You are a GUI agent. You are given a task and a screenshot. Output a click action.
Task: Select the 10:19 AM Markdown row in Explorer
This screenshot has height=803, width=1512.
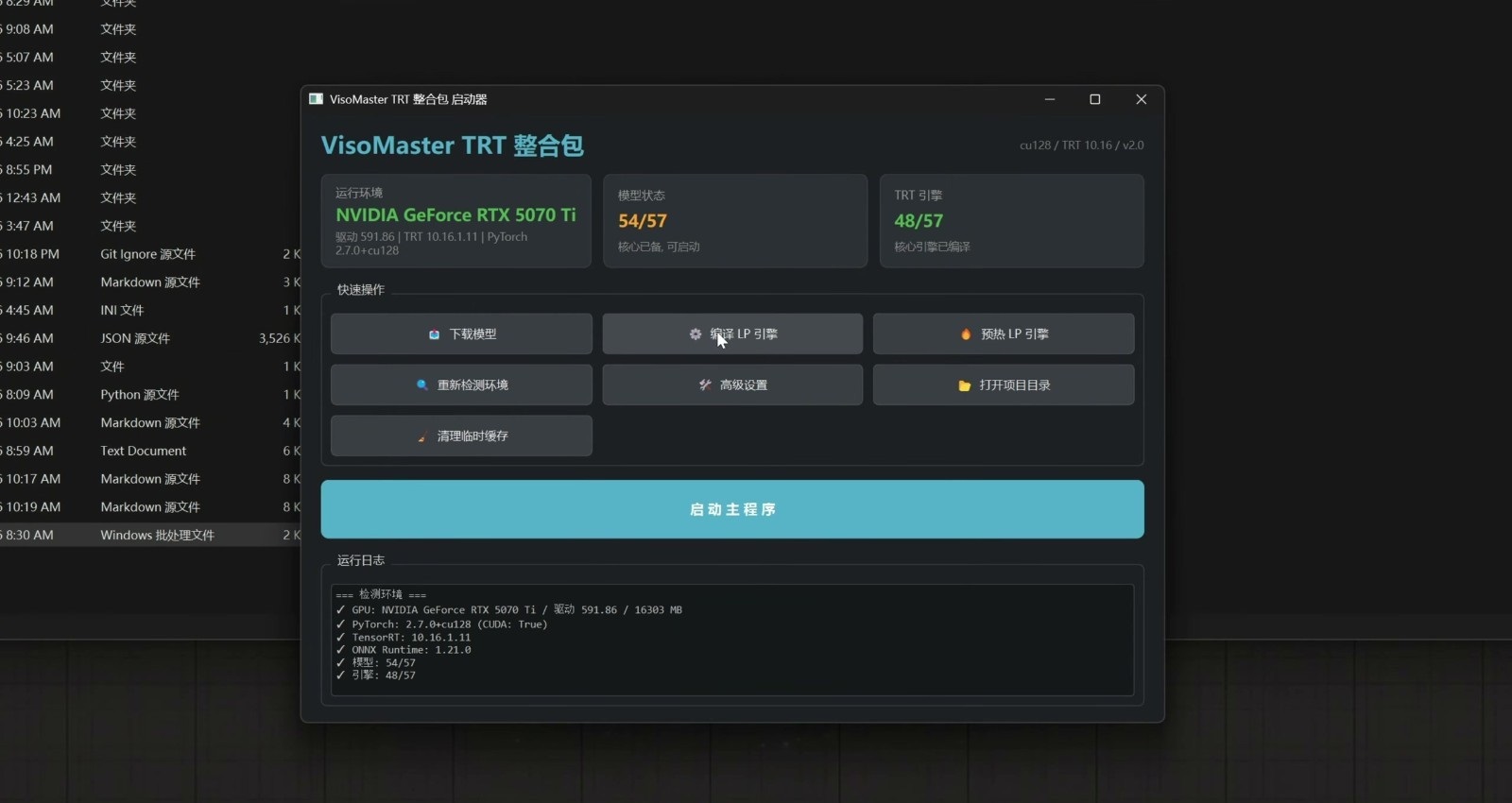(150, 507)
